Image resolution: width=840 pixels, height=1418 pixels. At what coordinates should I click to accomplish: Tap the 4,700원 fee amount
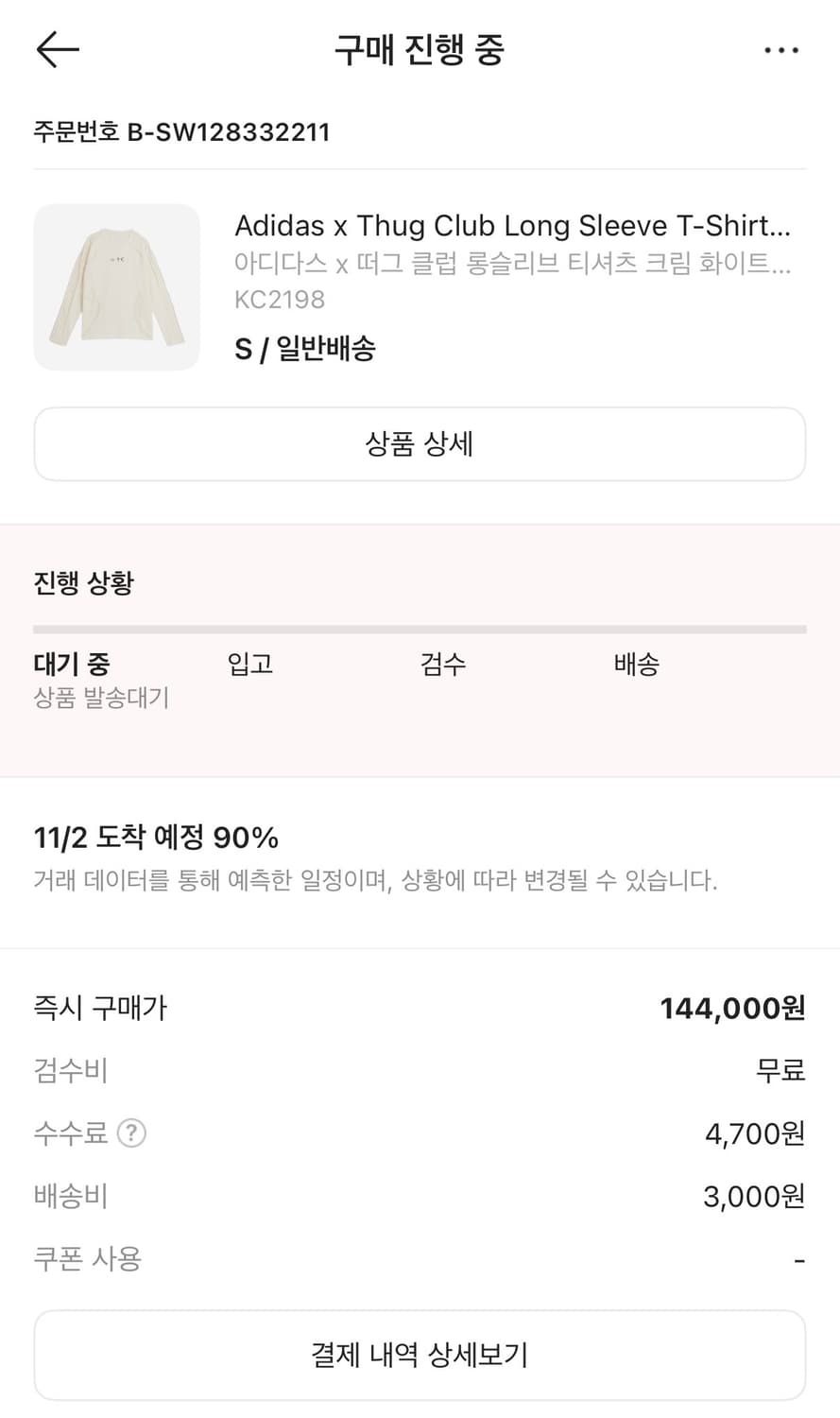click(x=754, y=1133)
